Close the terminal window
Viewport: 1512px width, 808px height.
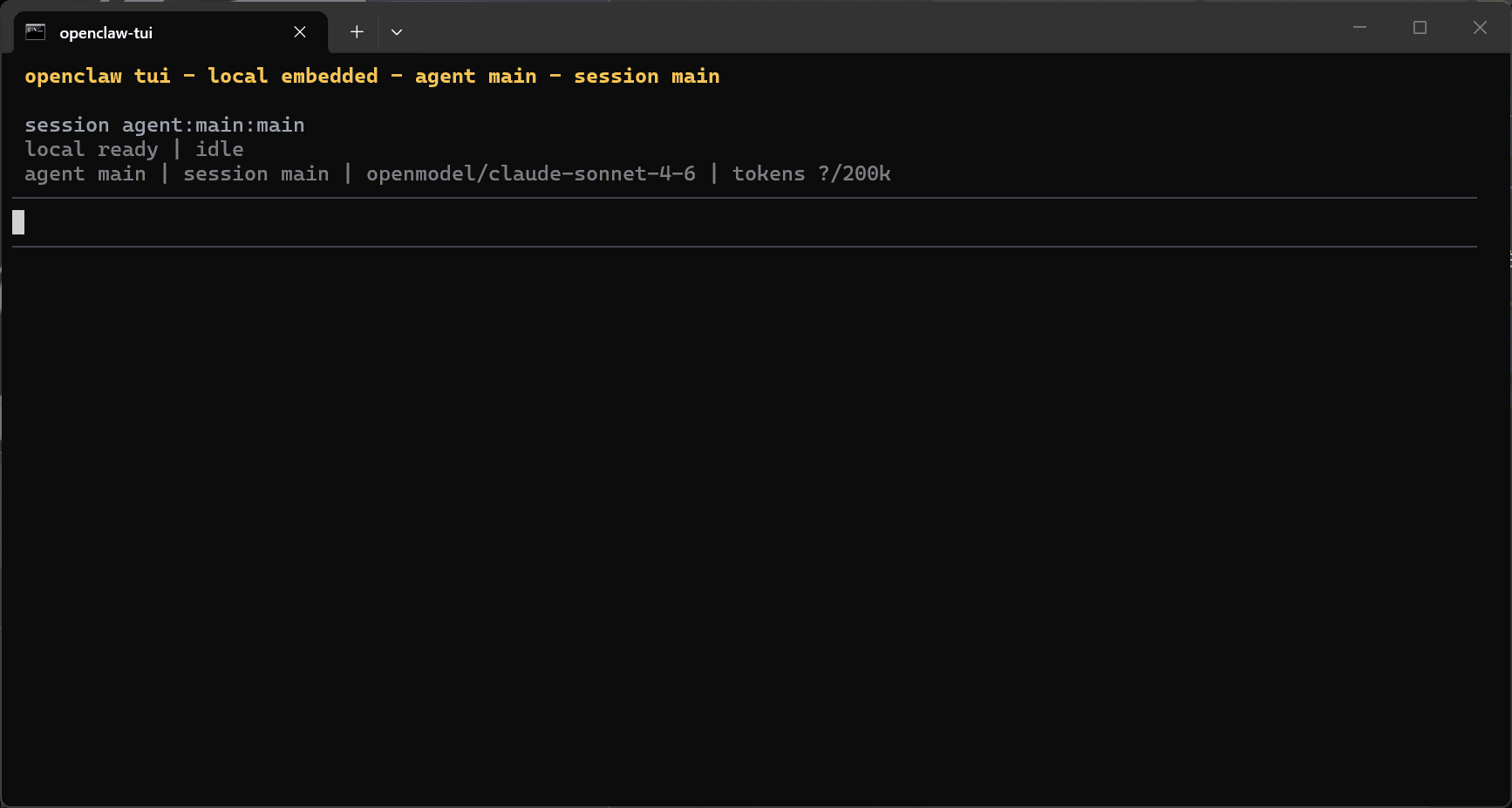point(1480,28)
